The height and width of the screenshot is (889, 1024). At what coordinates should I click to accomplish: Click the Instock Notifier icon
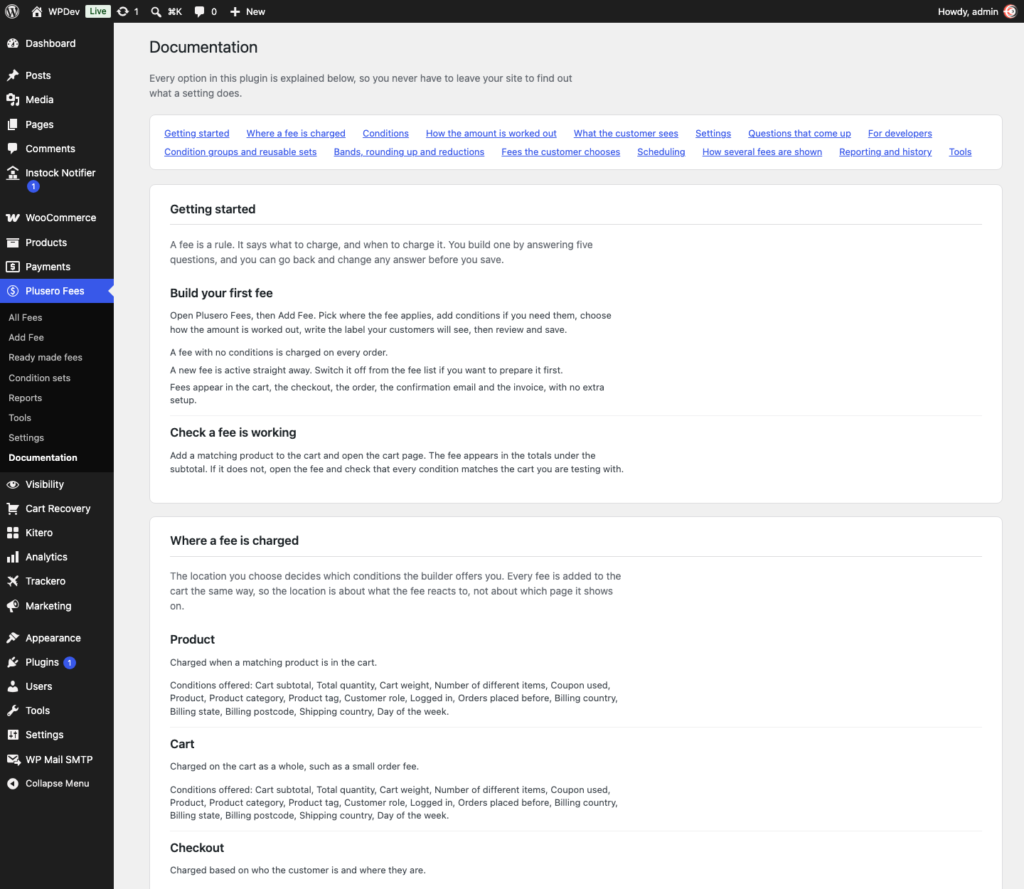coord(12,172)
